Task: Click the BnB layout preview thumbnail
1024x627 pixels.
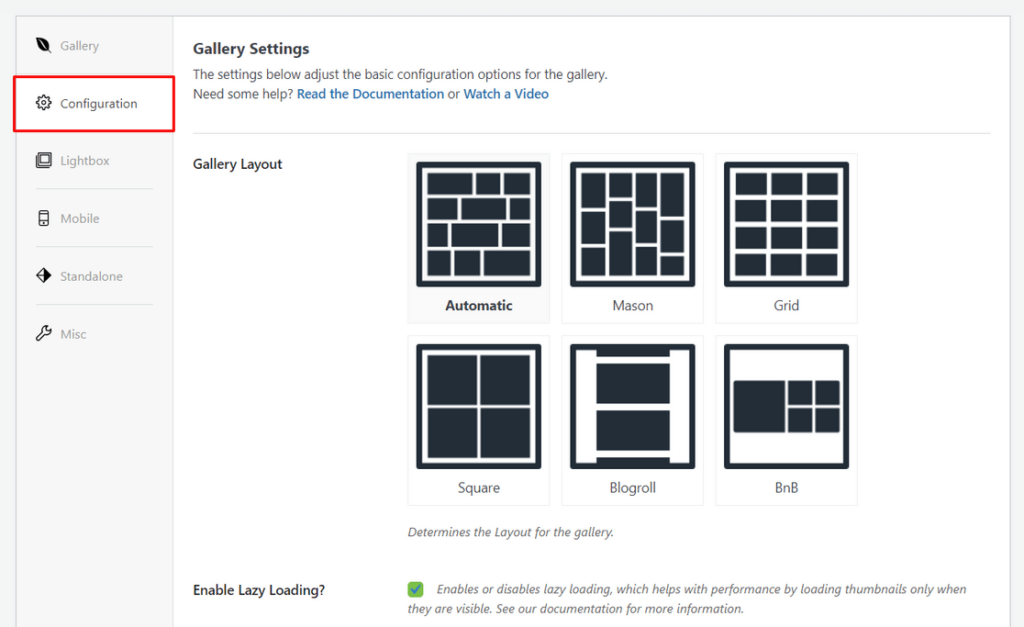Action: coord(786,408)
